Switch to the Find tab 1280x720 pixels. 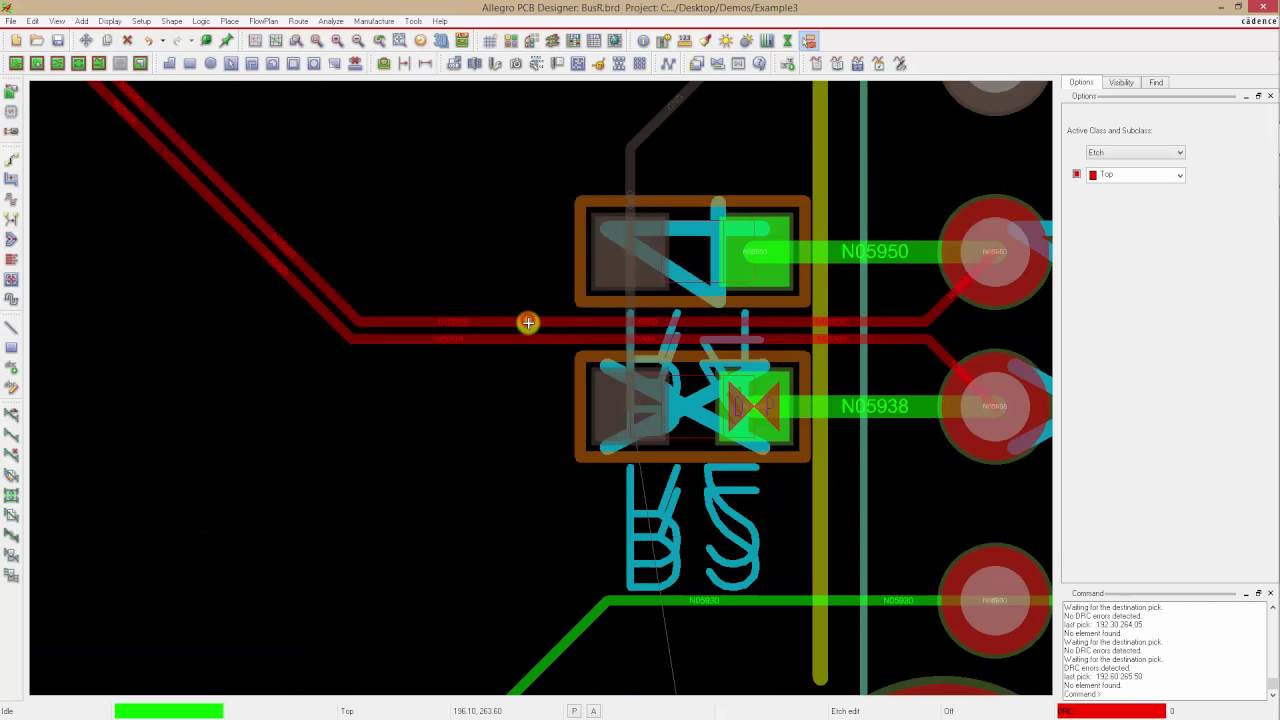[1156, 82]
